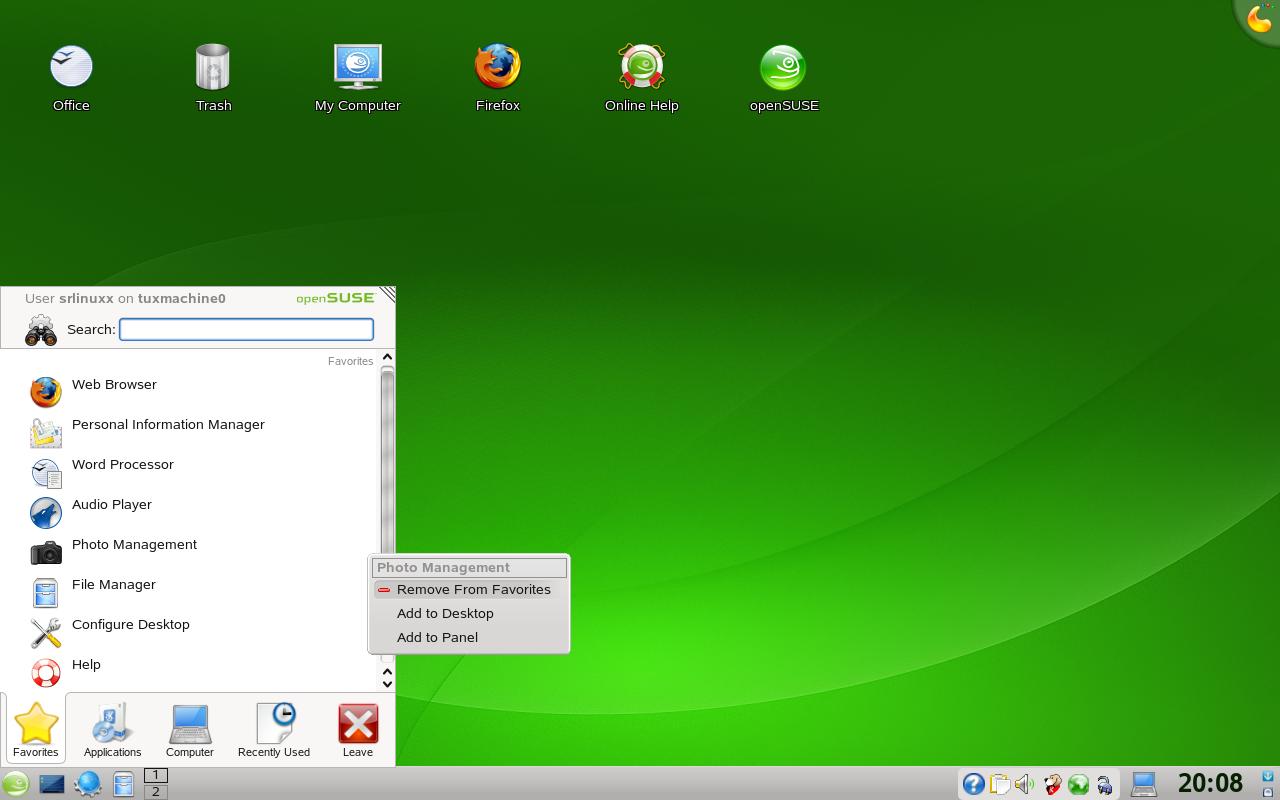Open Klipper clipboard in system tray
This screenshot has width=1280, height=800.
pyautogui.click(x=1000, y=784)
